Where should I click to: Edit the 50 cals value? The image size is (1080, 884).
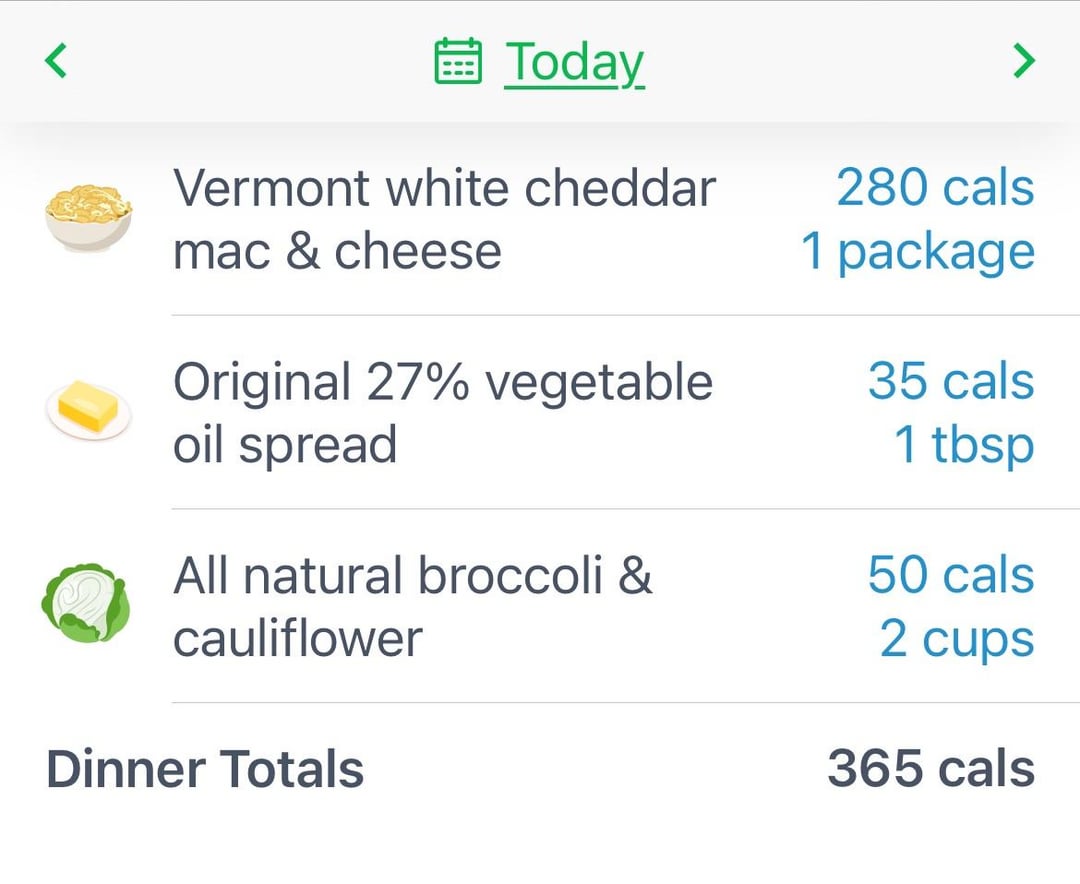tap(951, 575)
